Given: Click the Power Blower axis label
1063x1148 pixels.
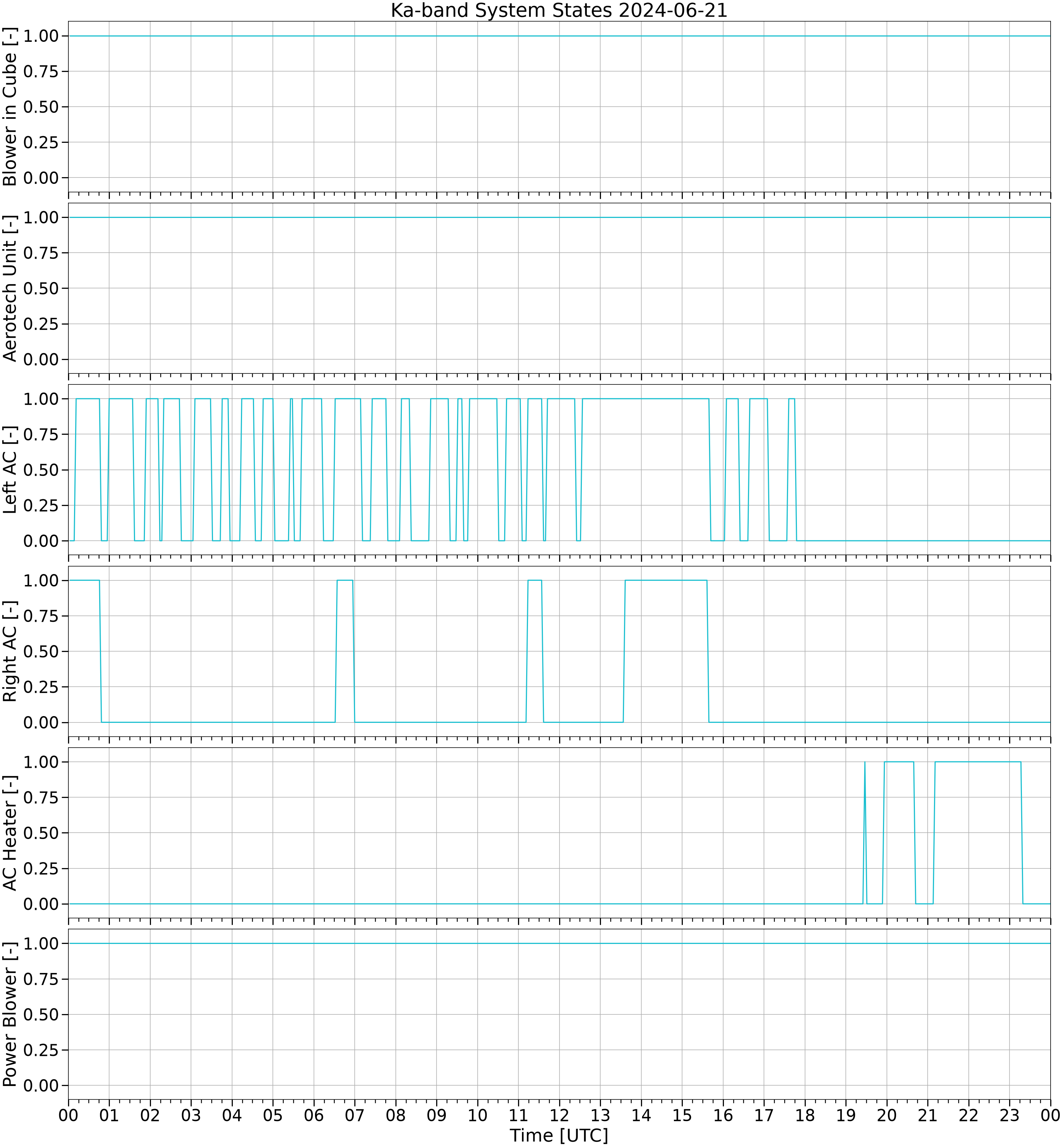Looking at the screenshot, I should click(10, 1014).
